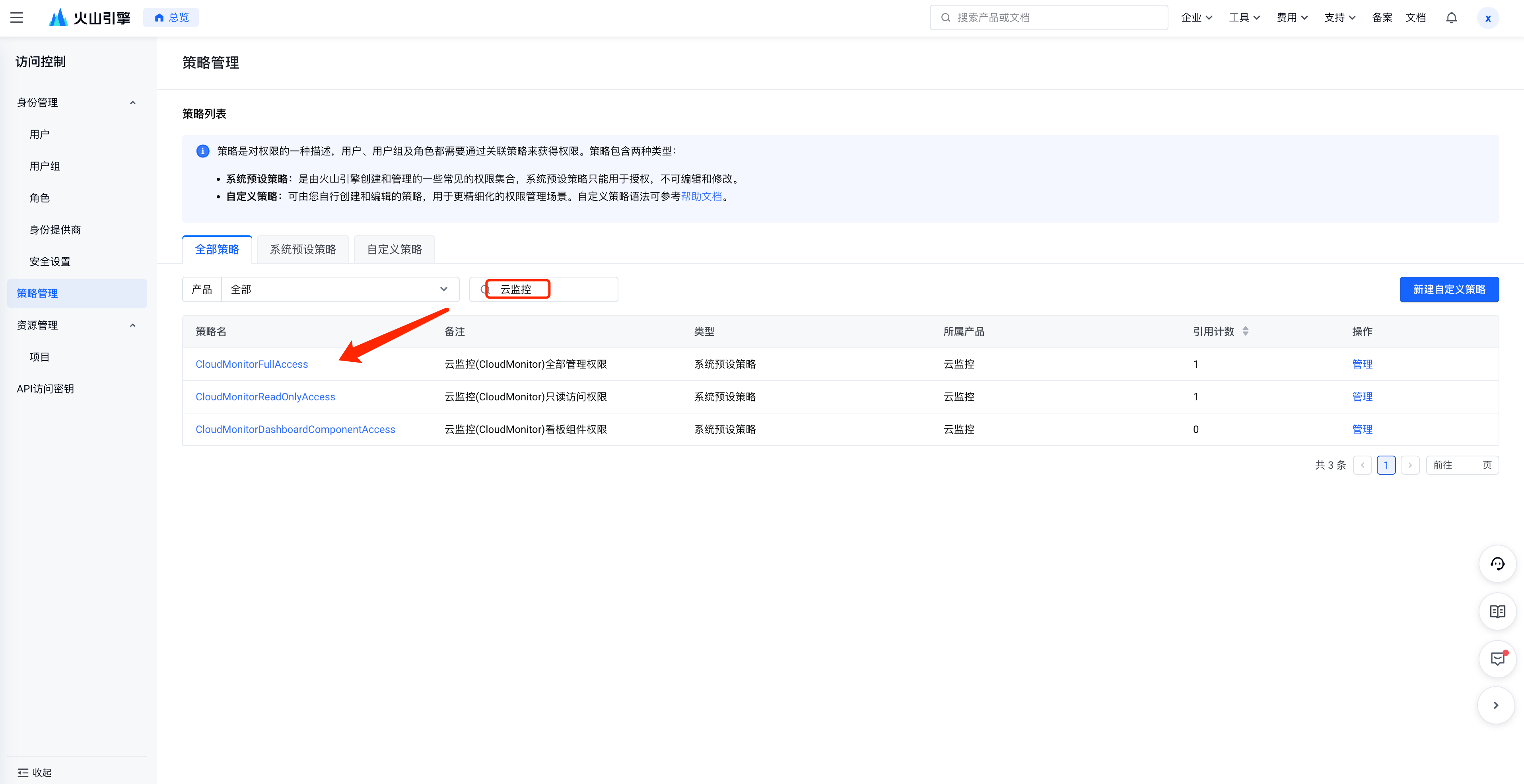Open the hamburger navigation menu
The image size is (1524, 784).
tap(17, 18)
